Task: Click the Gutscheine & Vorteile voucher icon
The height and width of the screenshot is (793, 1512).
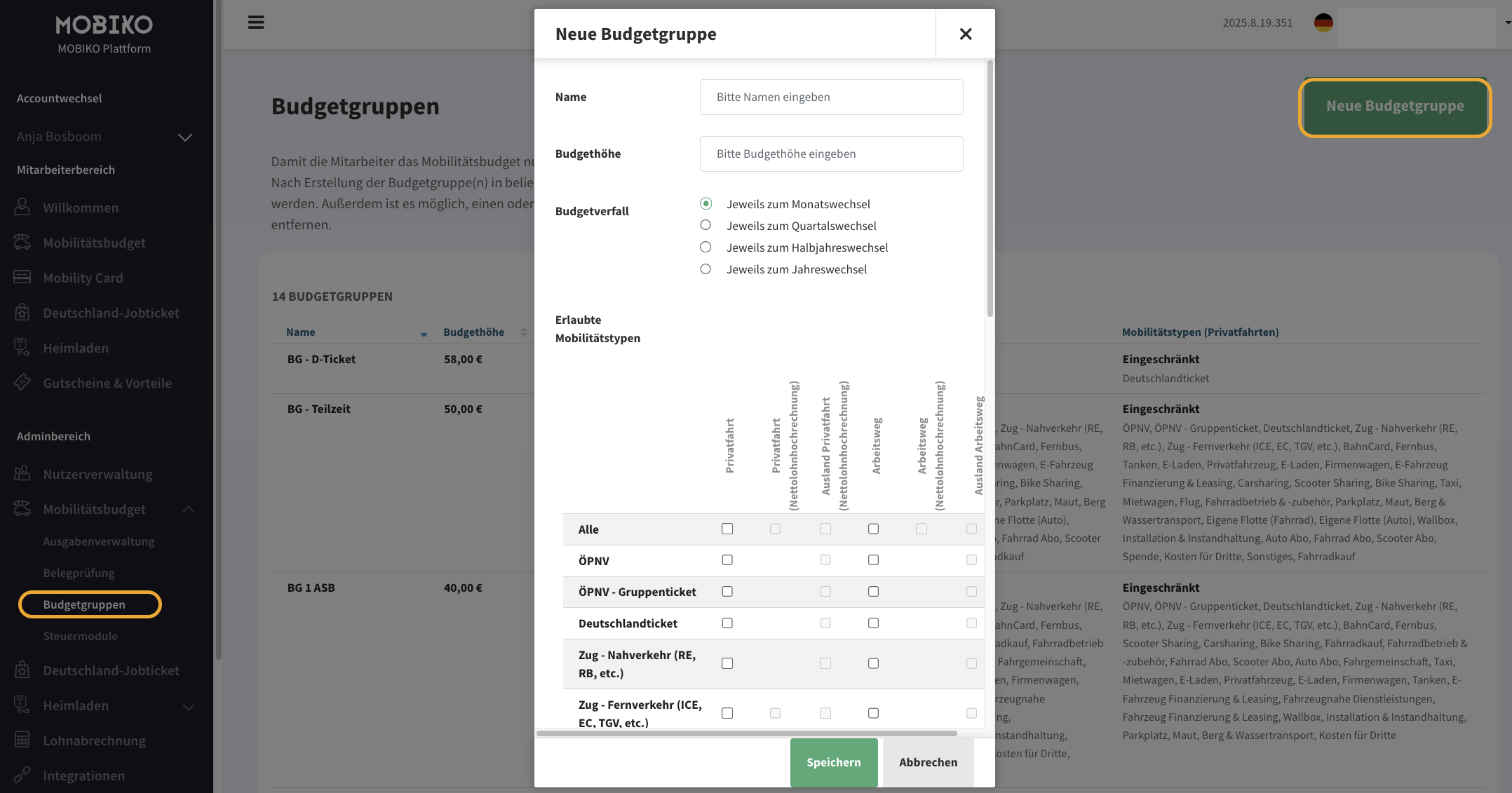Action: coord(22,382)
